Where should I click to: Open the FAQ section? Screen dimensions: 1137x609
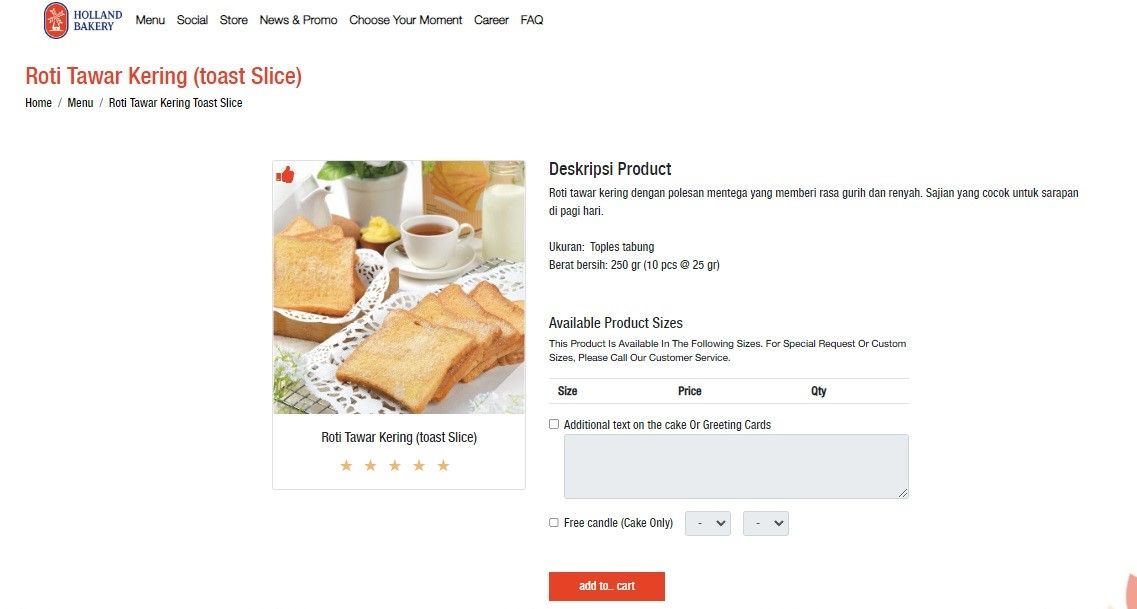[531, 19]
